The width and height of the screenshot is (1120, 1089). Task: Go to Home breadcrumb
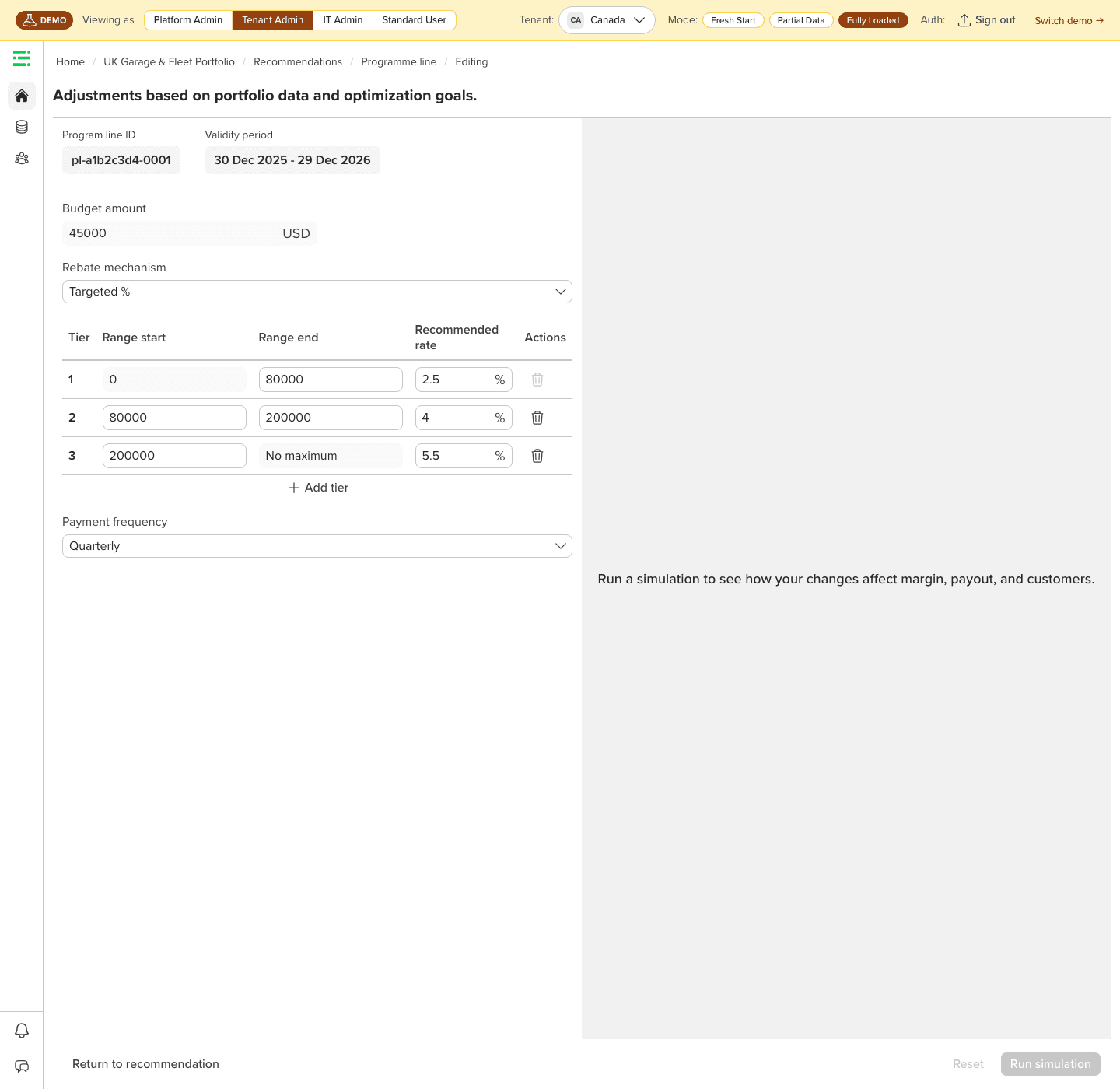[70, 61]
